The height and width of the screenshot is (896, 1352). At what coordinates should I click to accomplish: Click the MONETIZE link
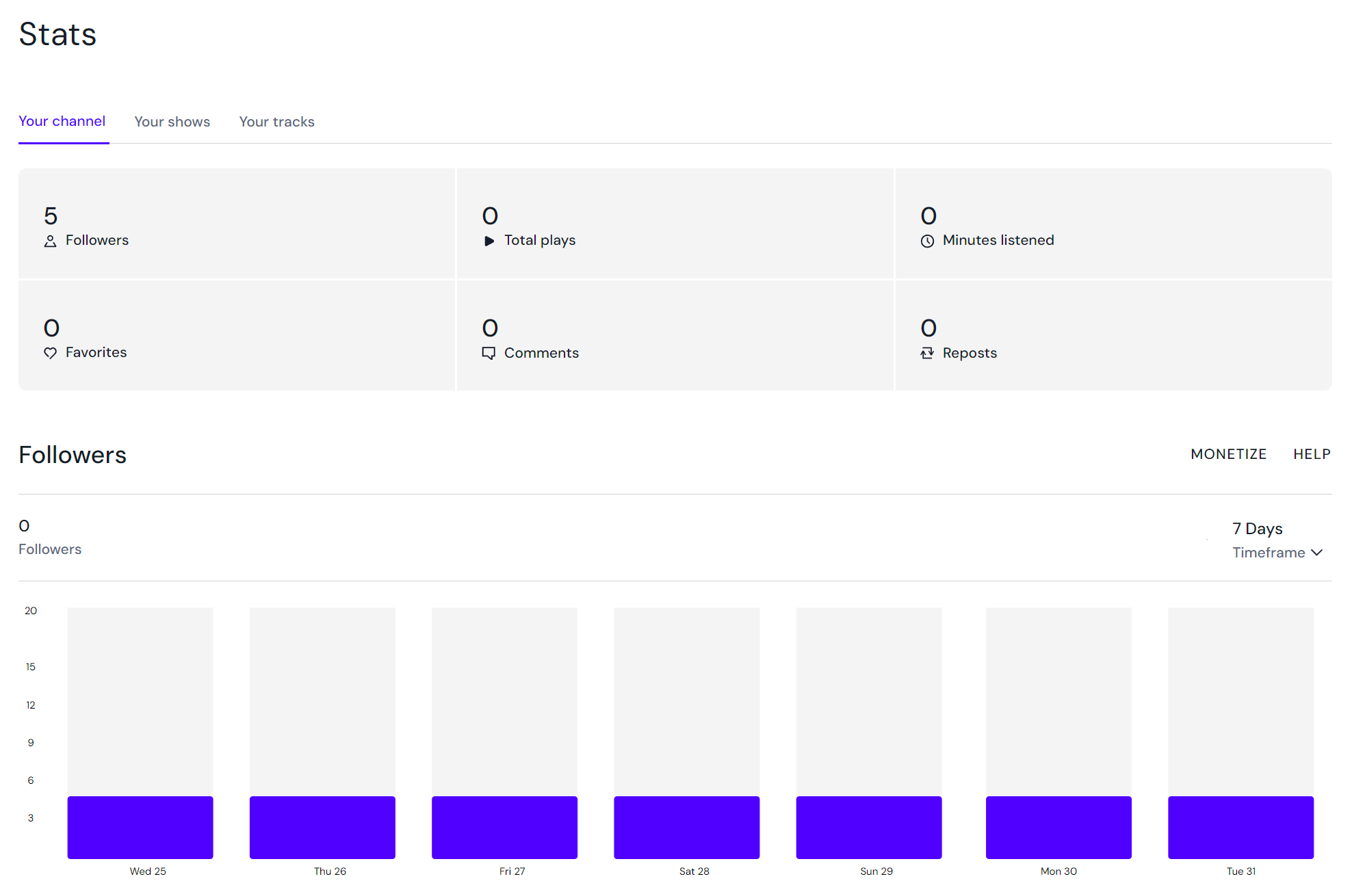pos(1228,454)
